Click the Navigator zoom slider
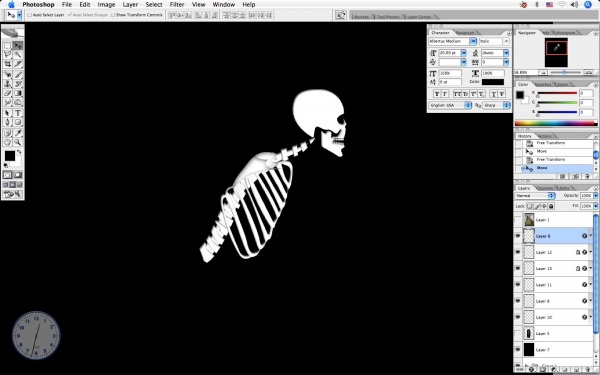600x375 pixels. 564,72
